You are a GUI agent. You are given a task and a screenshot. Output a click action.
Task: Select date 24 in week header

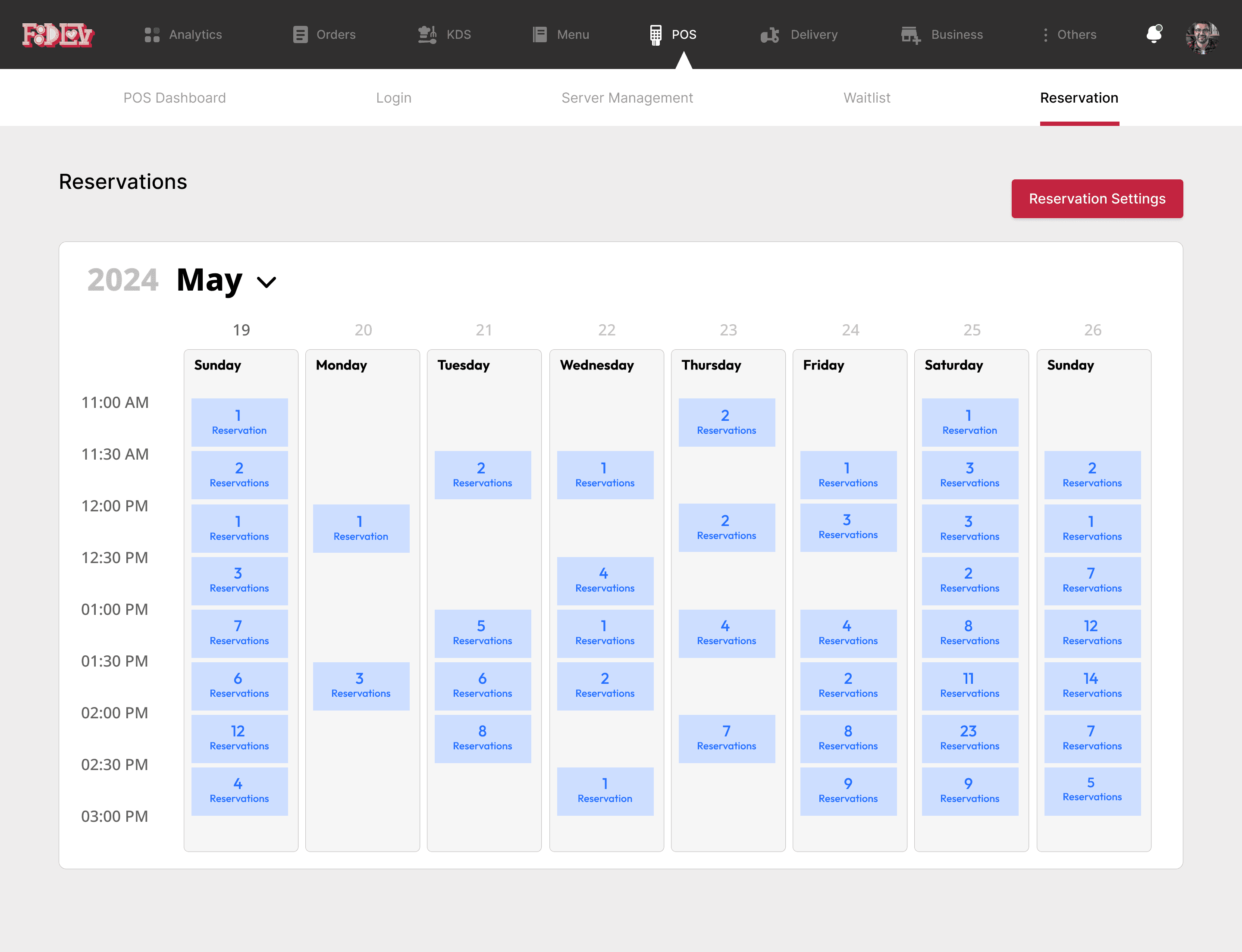(x=850, y=330)
